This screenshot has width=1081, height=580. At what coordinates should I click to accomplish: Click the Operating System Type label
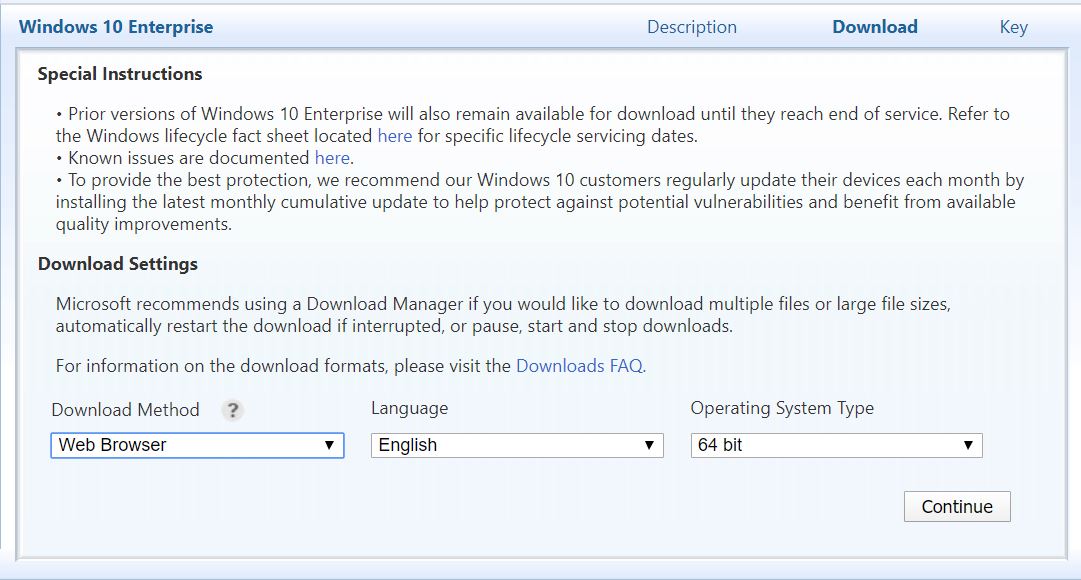[x=782, y=408]
